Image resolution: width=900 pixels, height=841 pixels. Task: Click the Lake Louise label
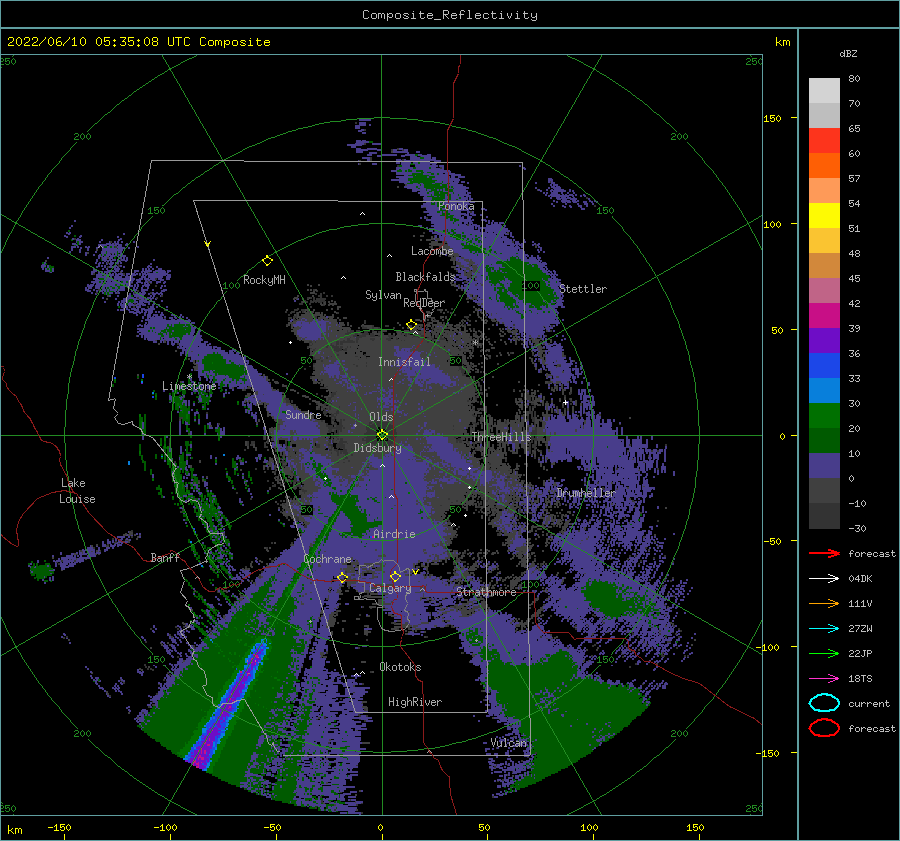click(77, 491)
